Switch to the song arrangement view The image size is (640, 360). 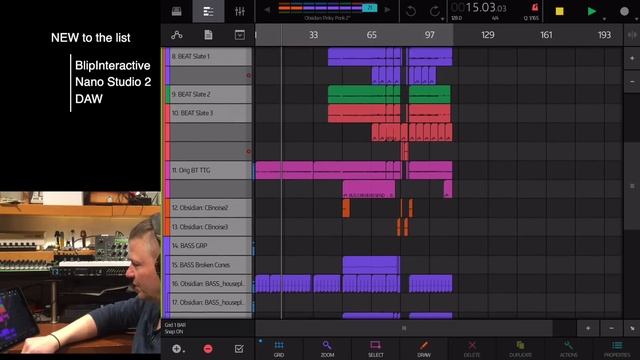pyautogui.click(x=208, y=11)
